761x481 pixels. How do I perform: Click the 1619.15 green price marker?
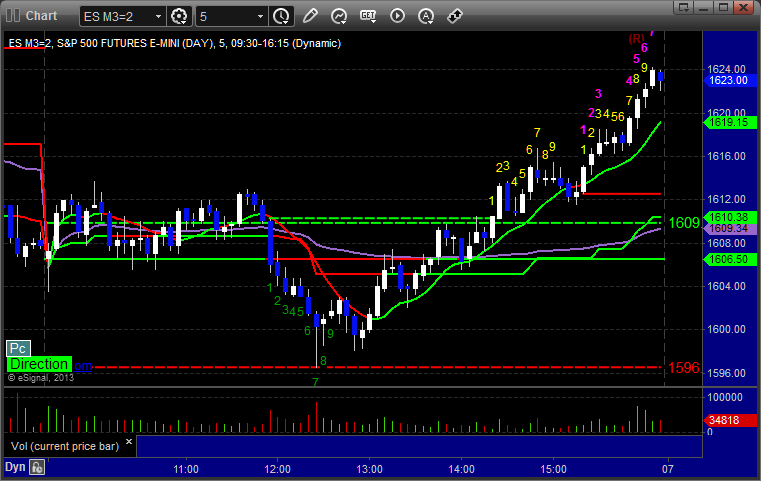pyautogui.click(x=729, y=122)
